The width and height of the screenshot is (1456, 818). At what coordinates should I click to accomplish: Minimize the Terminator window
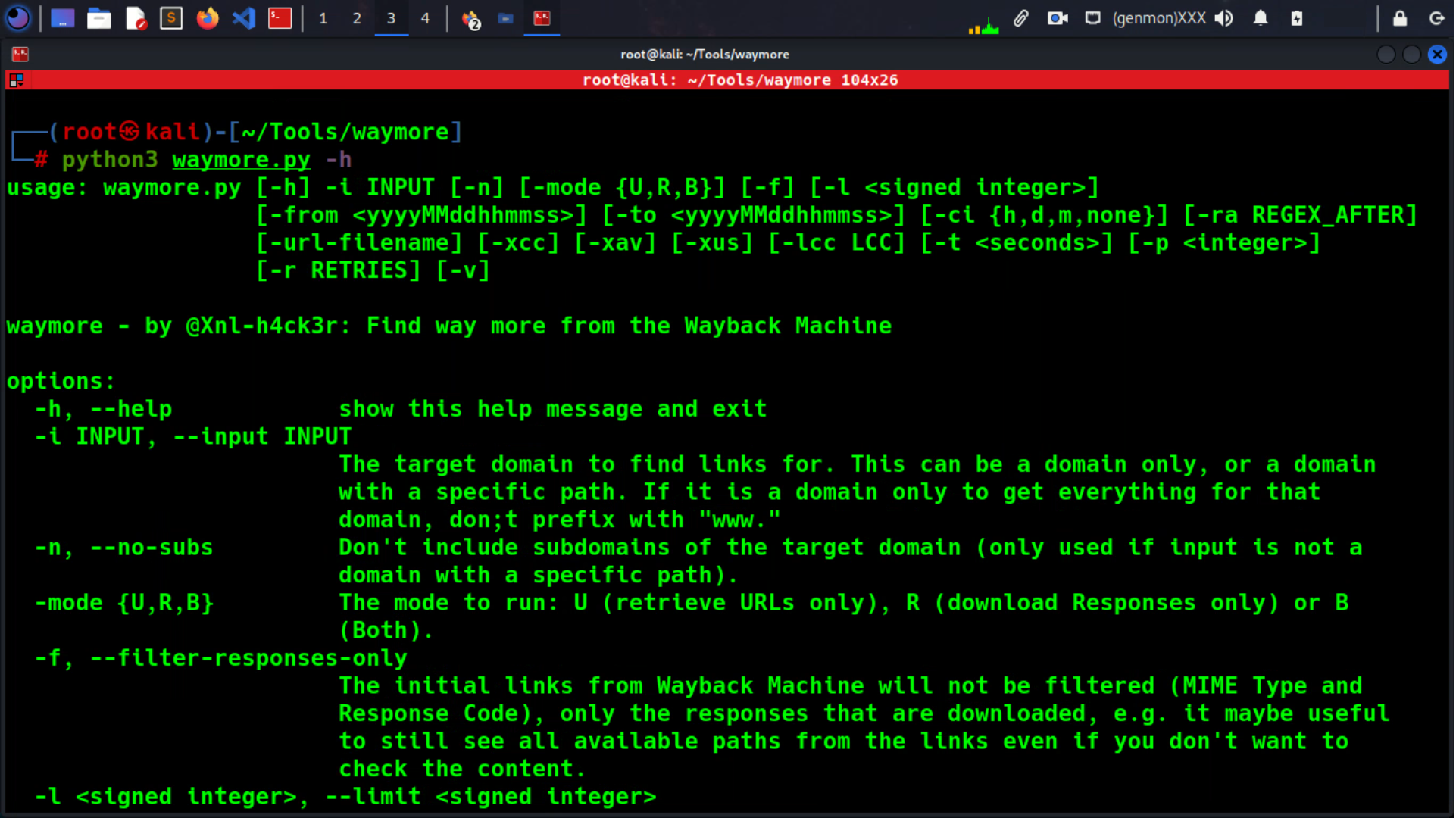coord(1386,55)
